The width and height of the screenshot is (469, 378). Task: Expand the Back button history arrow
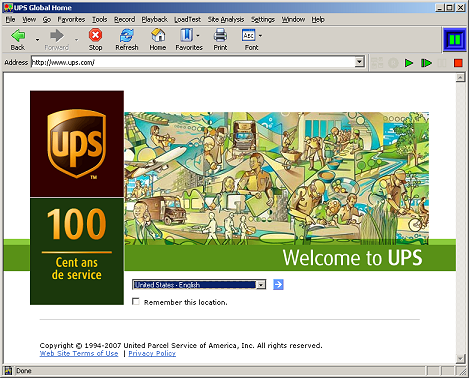point(37,40)
